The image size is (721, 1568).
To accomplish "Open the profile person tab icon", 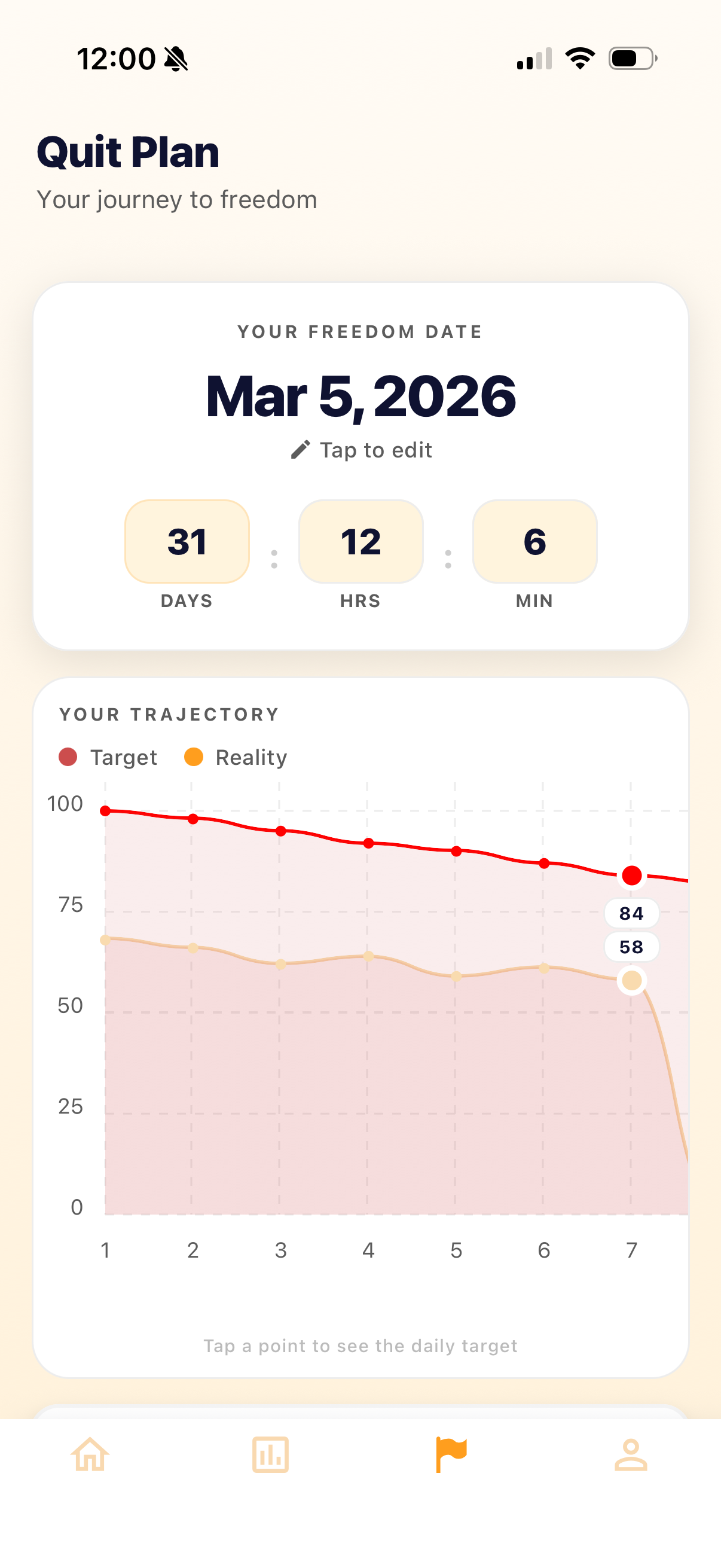I will click(631, 1455).
